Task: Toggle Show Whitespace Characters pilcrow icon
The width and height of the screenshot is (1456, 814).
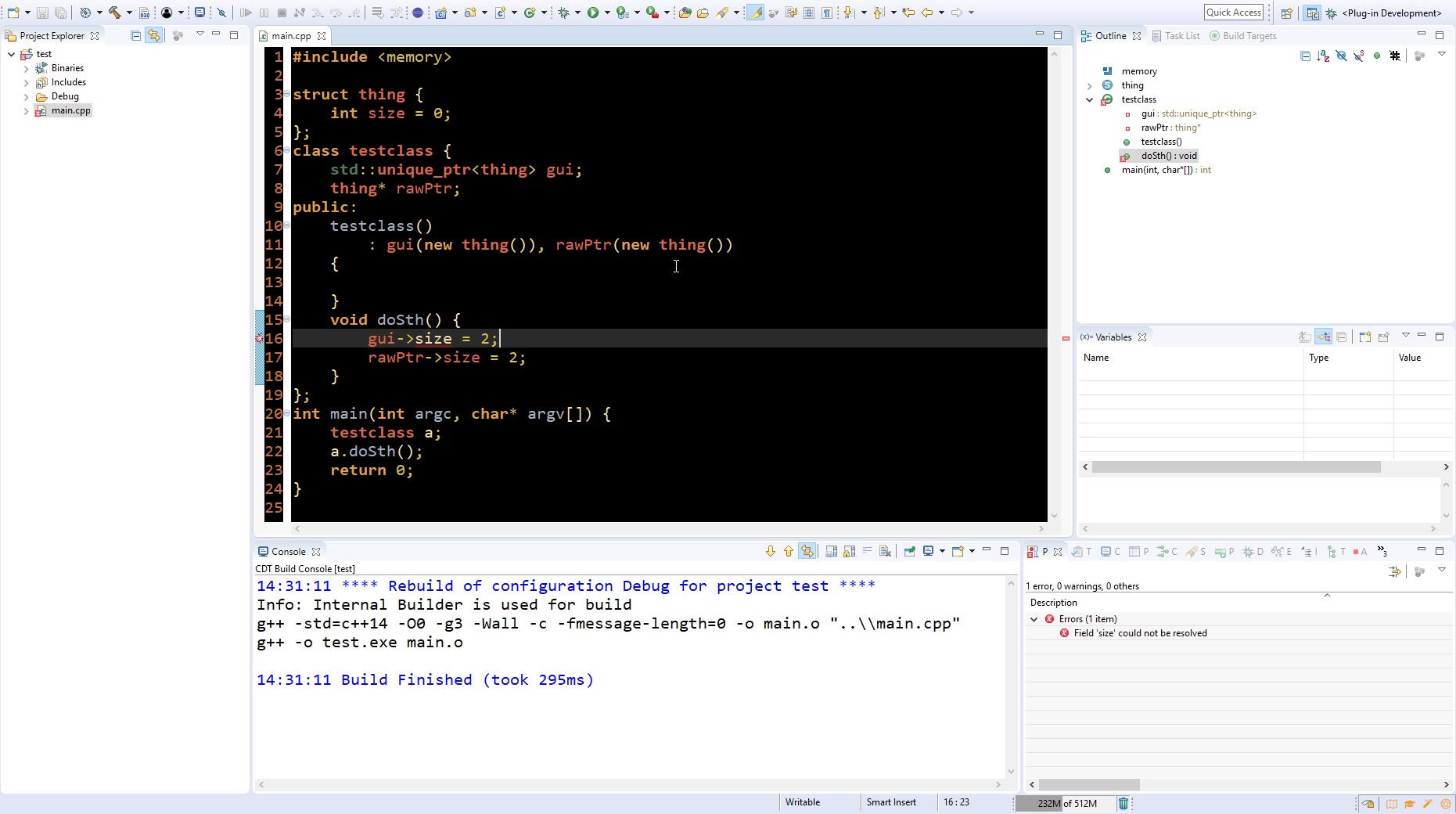Action: click(x=827, y=13)
